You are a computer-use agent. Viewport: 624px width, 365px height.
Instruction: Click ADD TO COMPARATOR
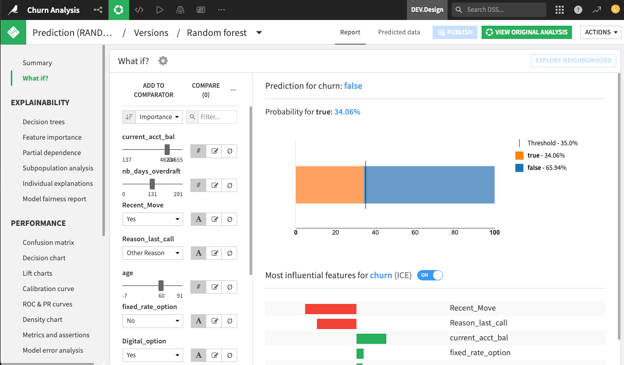click(154, 90)
